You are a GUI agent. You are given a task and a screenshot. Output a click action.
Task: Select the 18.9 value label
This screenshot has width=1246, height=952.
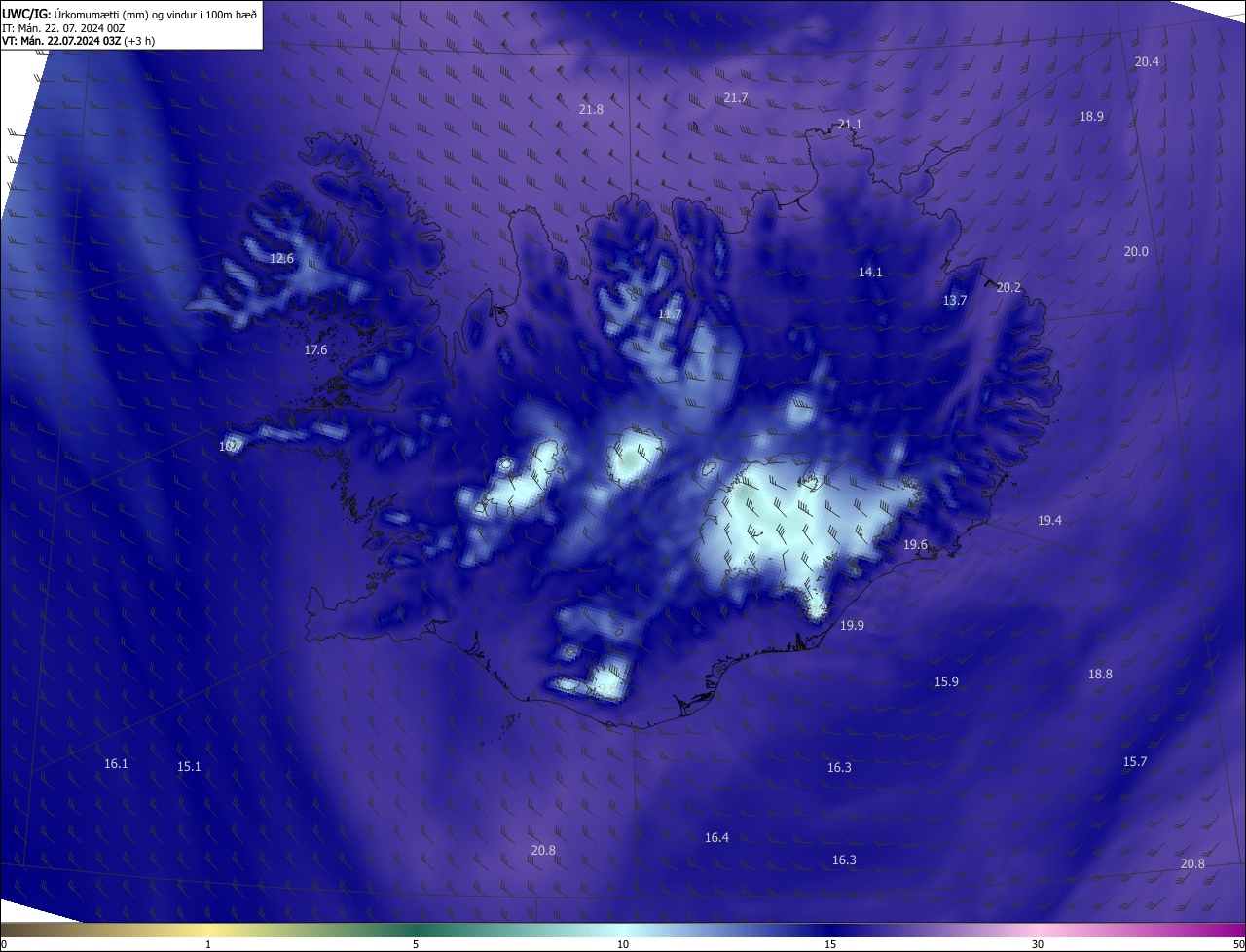pyautogui.click(x=1091, y=116)
